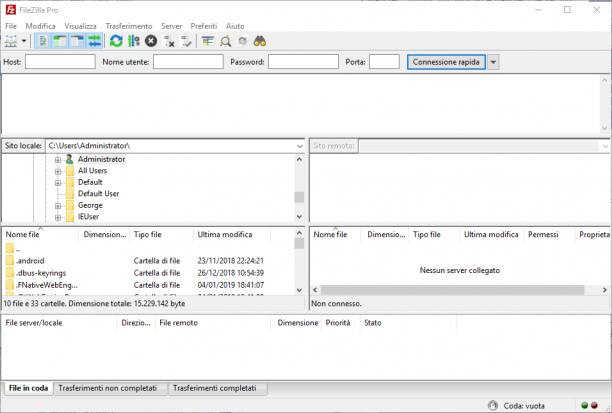
Task: Open the Site Manager dropdown arrow
Action: 24,41
